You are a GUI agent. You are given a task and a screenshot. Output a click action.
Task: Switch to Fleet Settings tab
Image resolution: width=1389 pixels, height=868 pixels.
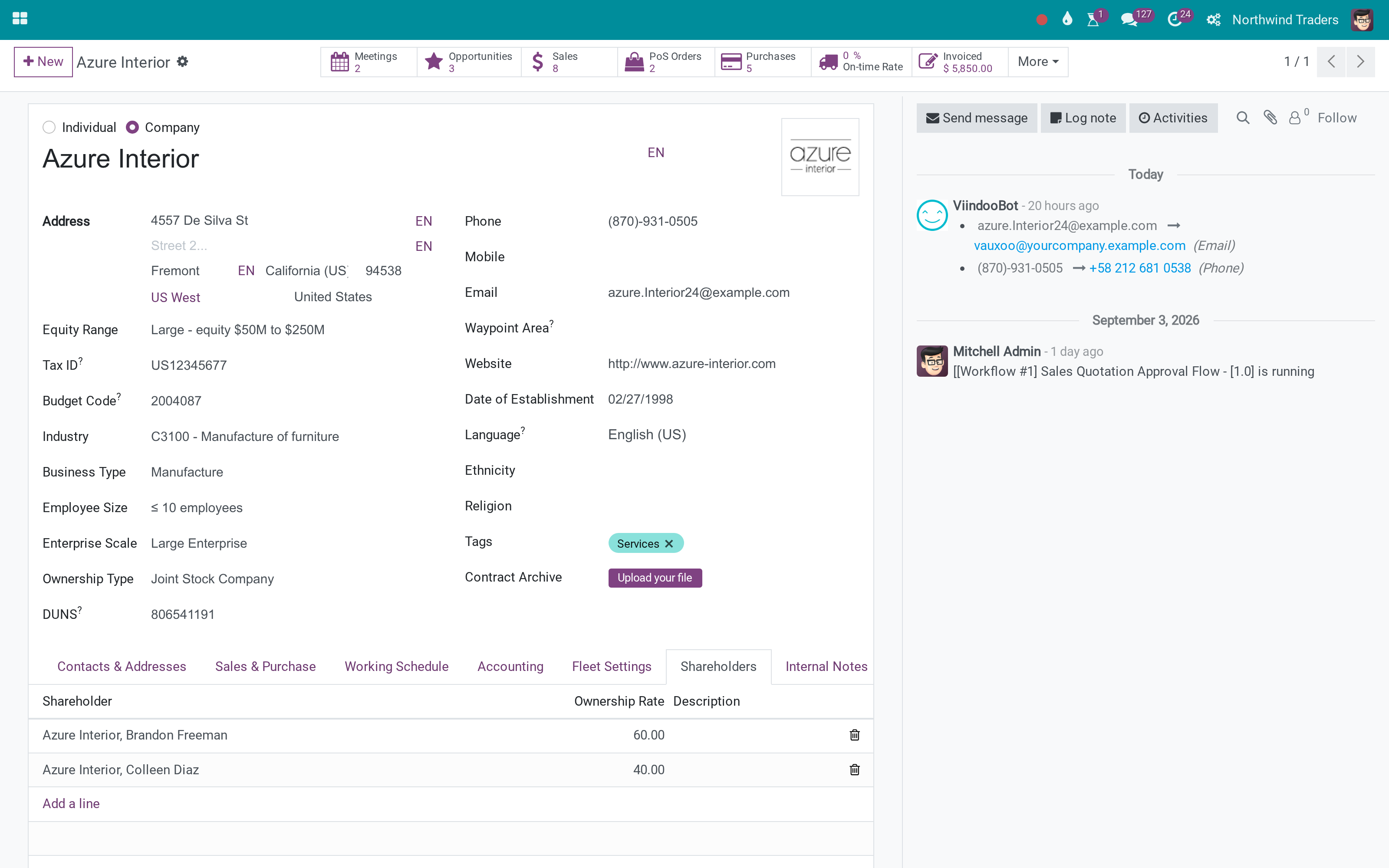[x=612, y=667]
